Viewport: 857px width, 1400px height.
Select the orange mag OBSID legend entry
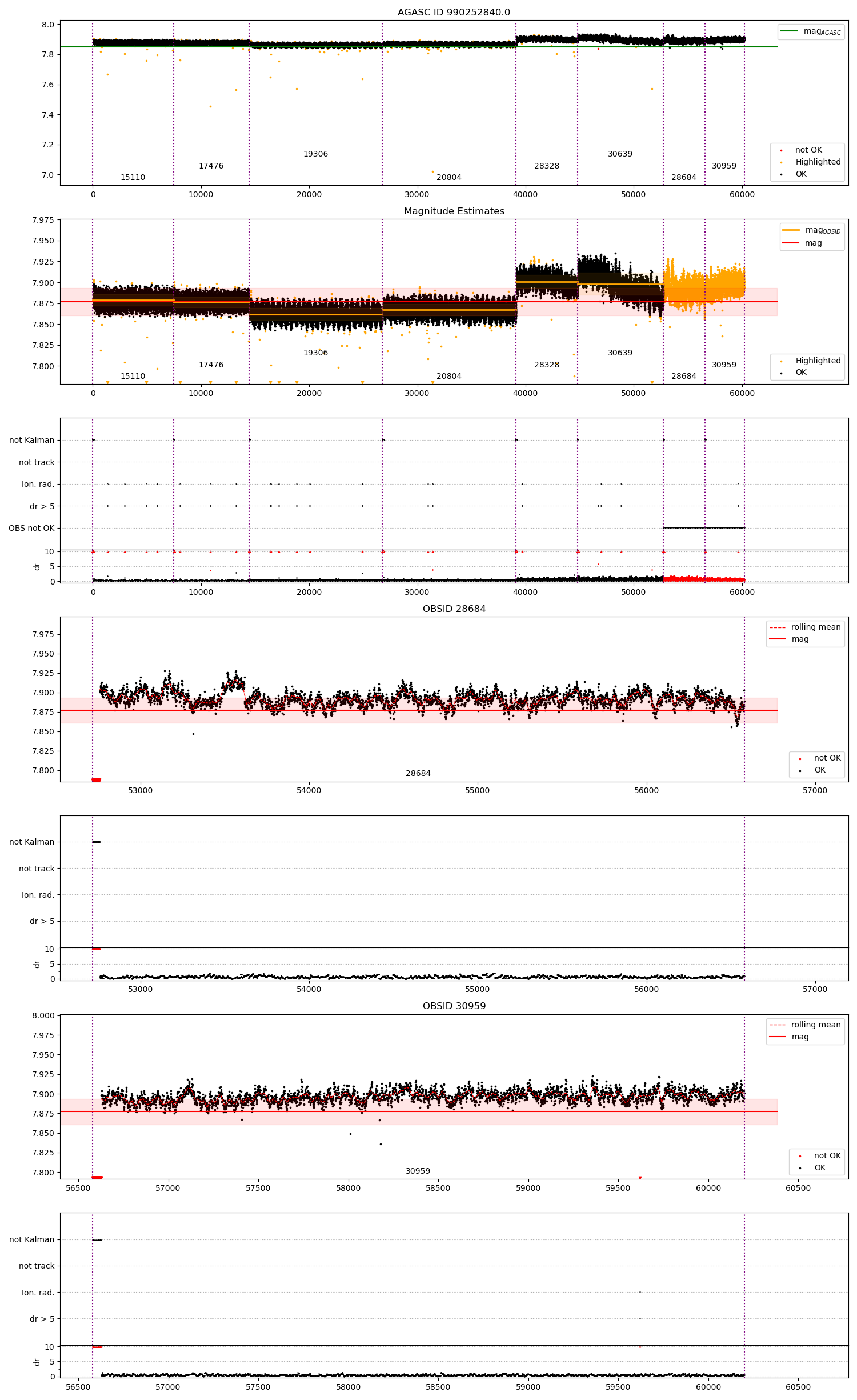point(811,230)
